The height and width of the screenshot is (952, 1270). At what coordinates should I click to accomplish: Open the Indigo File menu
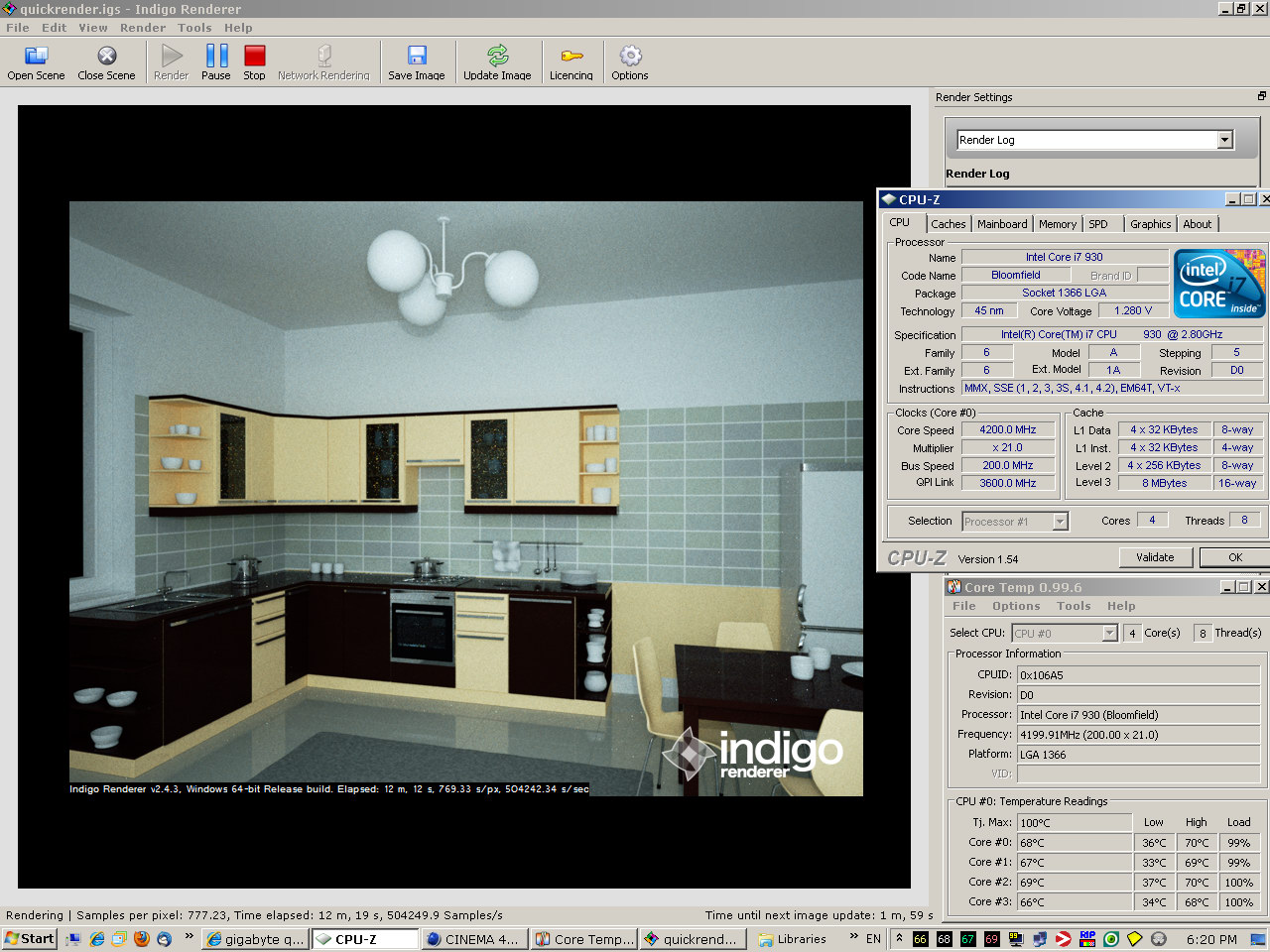click(18, 28)
